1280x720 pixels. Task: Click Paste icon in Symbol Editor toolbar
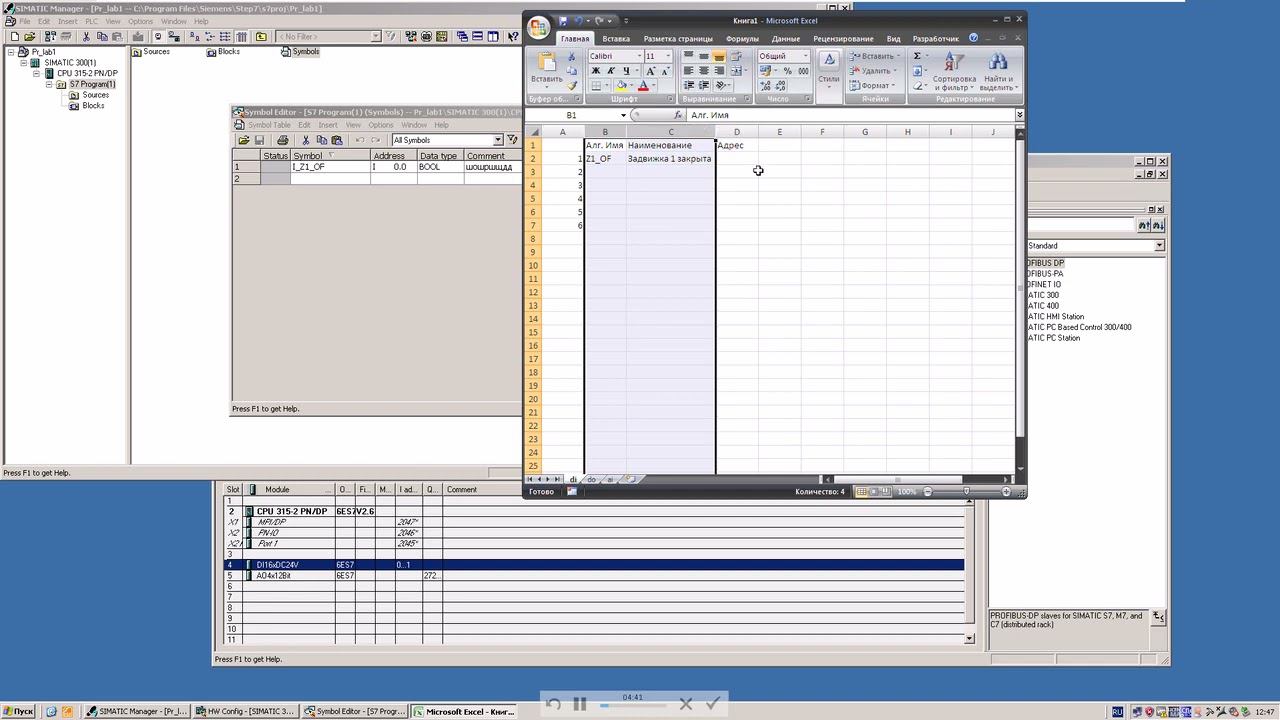[x=337, y=140]
